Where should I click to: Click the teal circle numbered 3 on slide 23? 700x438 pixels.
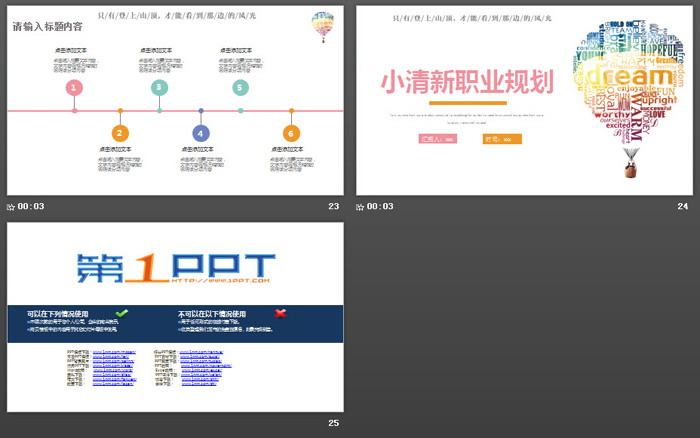click(x=159, y=88)
